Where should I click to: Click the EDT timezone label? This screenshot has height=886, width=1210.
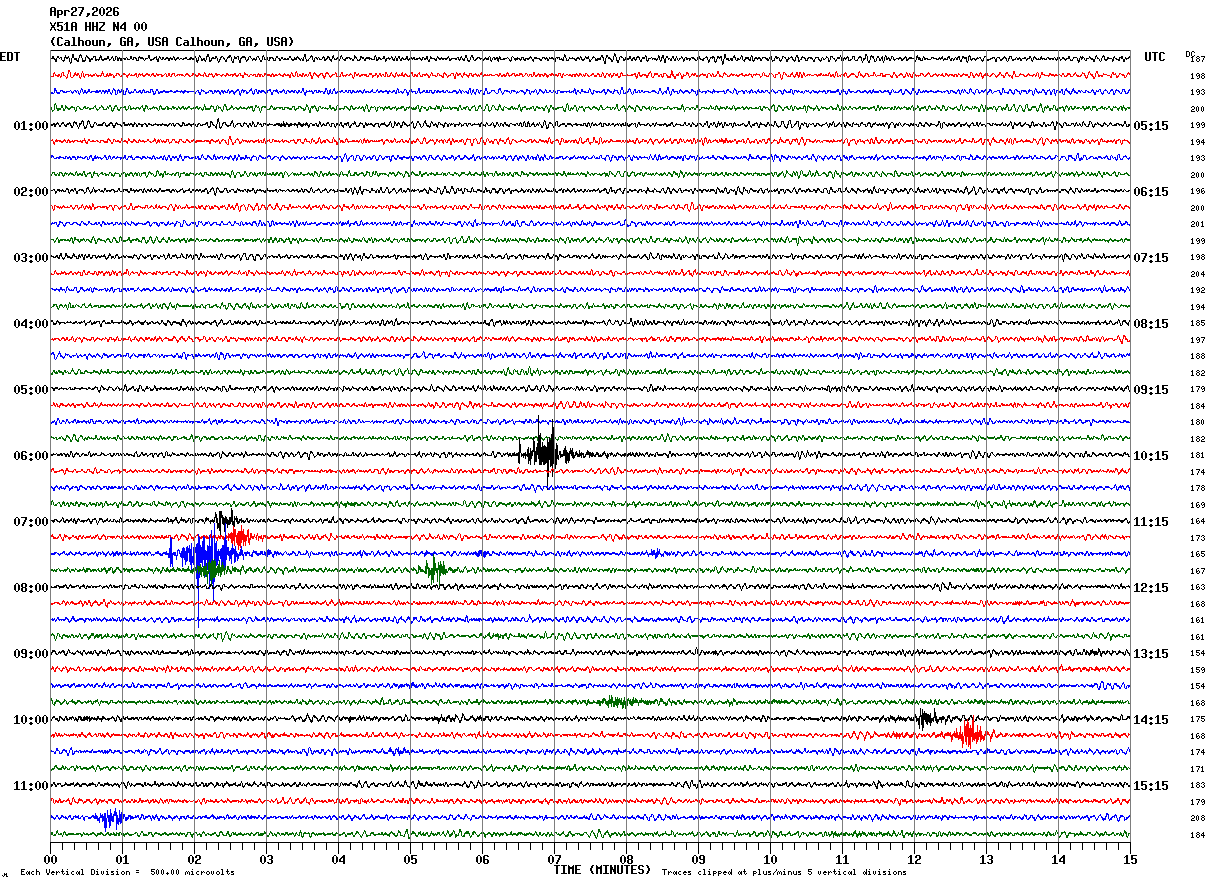[10, 57]
